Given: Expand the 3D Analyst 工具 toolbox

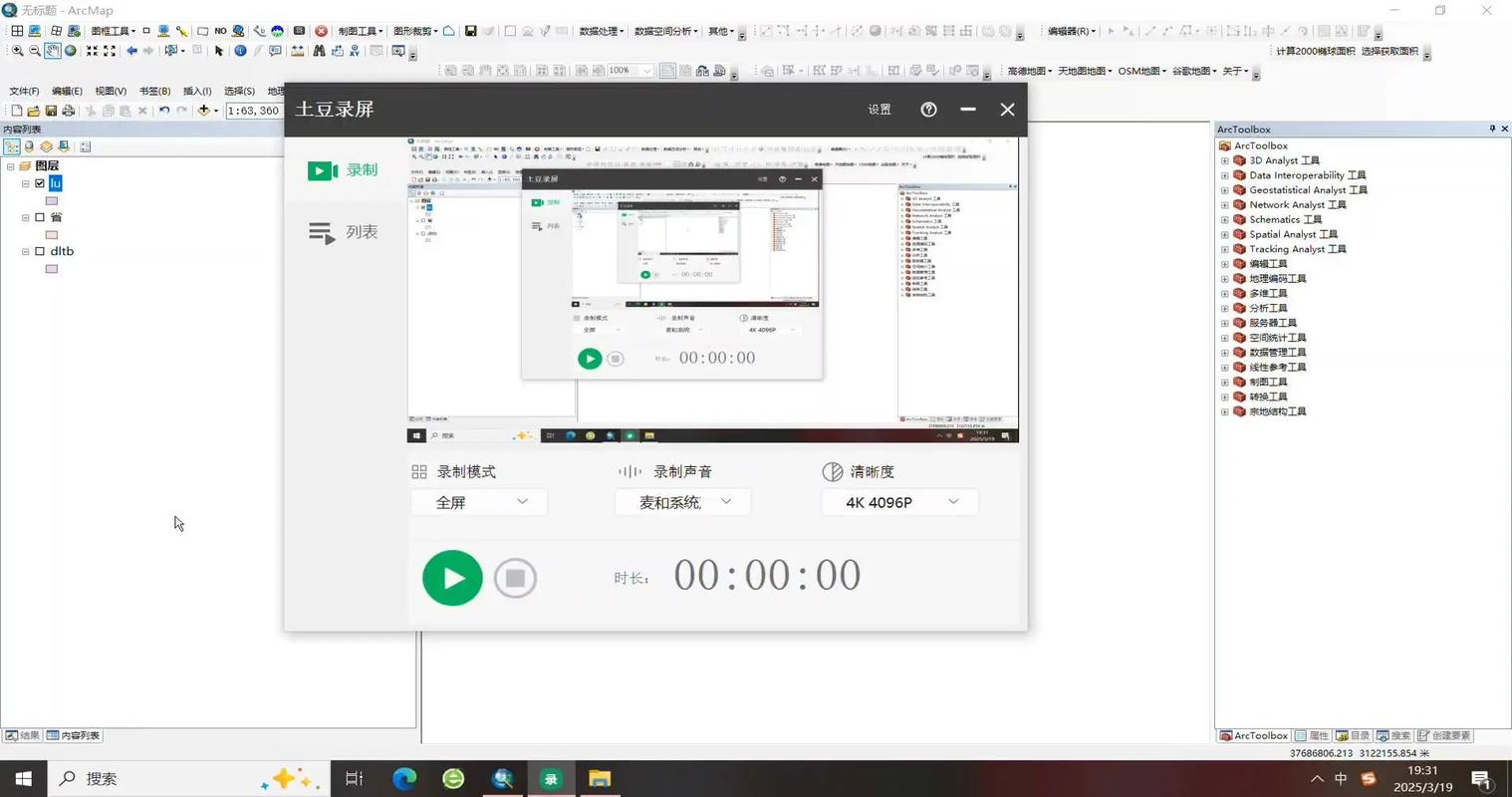Looking at the screenshot, I should [x=1224, y=159].
